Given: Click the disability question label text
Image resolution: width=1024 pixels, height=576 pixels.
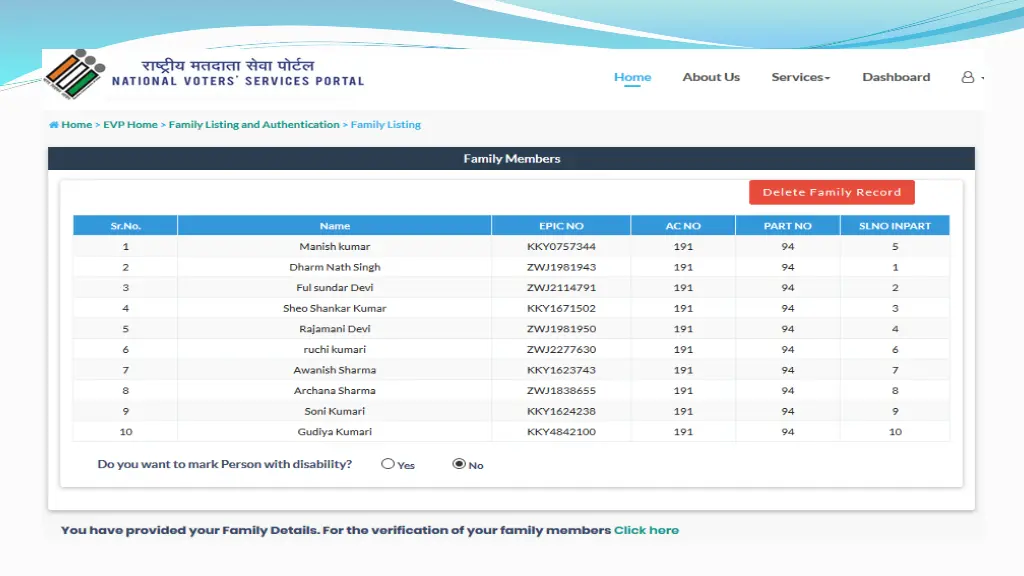Looking at the screenshot, I should pyautogui.click(x=225, y=464).
